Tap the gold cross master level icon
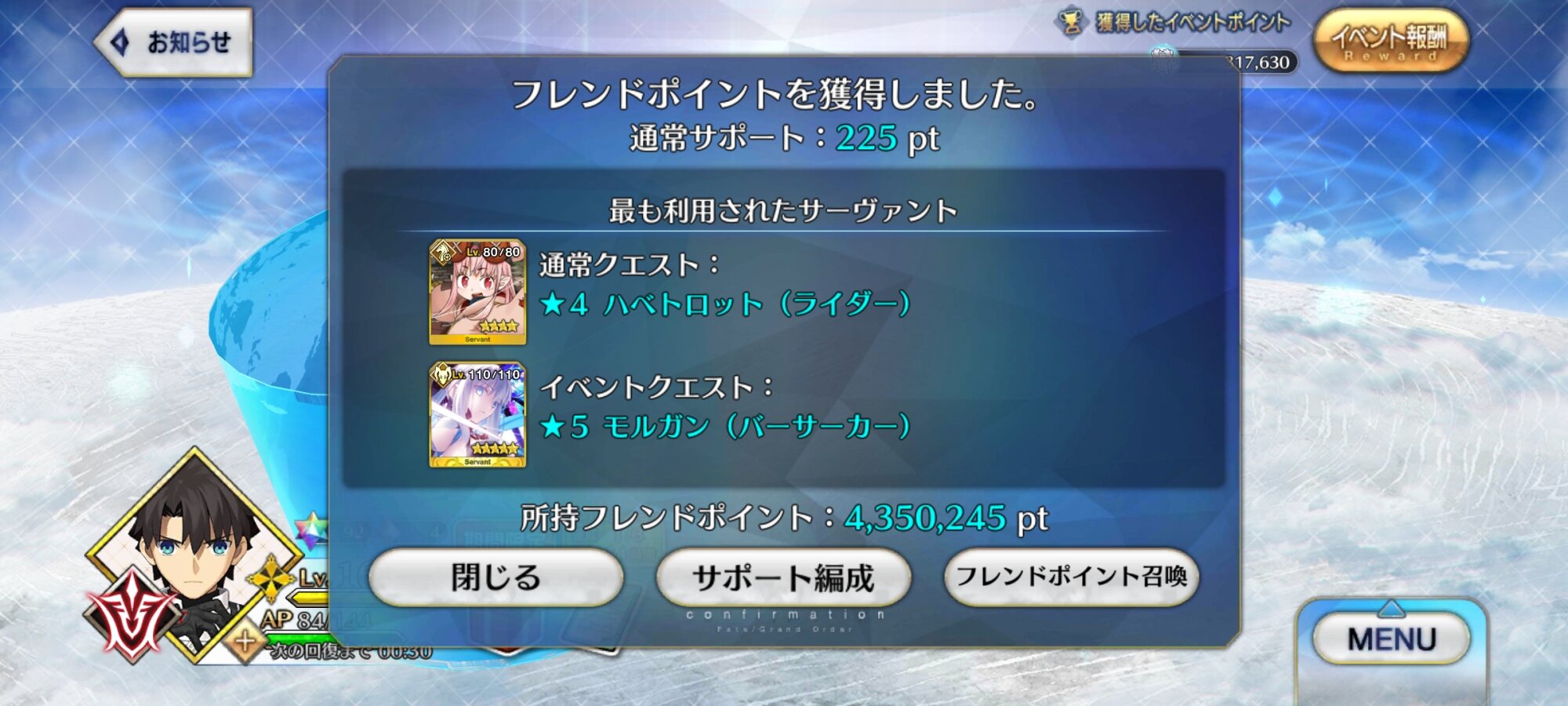 [x=271, y=580]
